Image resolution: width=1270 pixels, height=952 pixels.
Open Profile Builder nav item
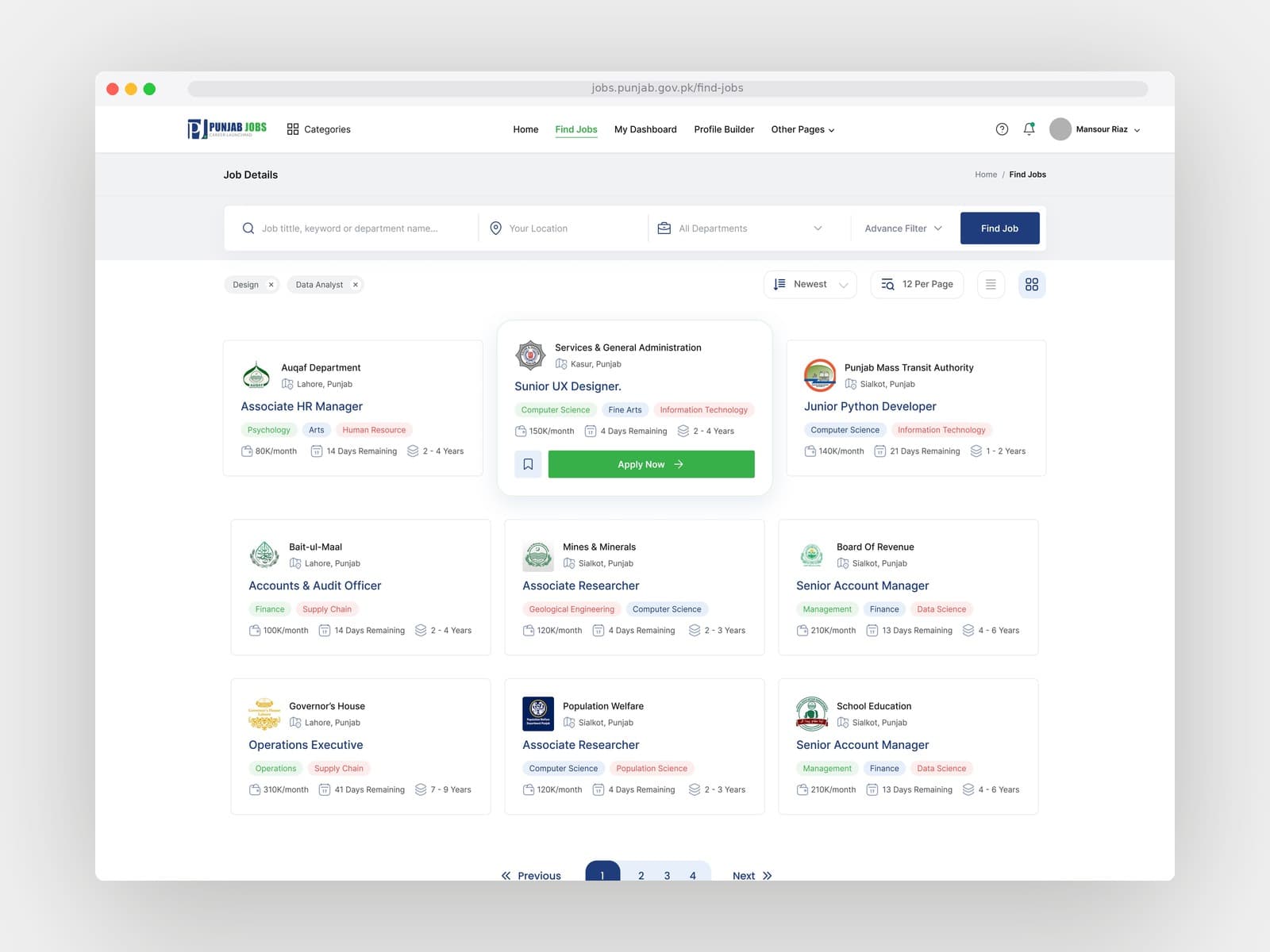coord(724,129)
